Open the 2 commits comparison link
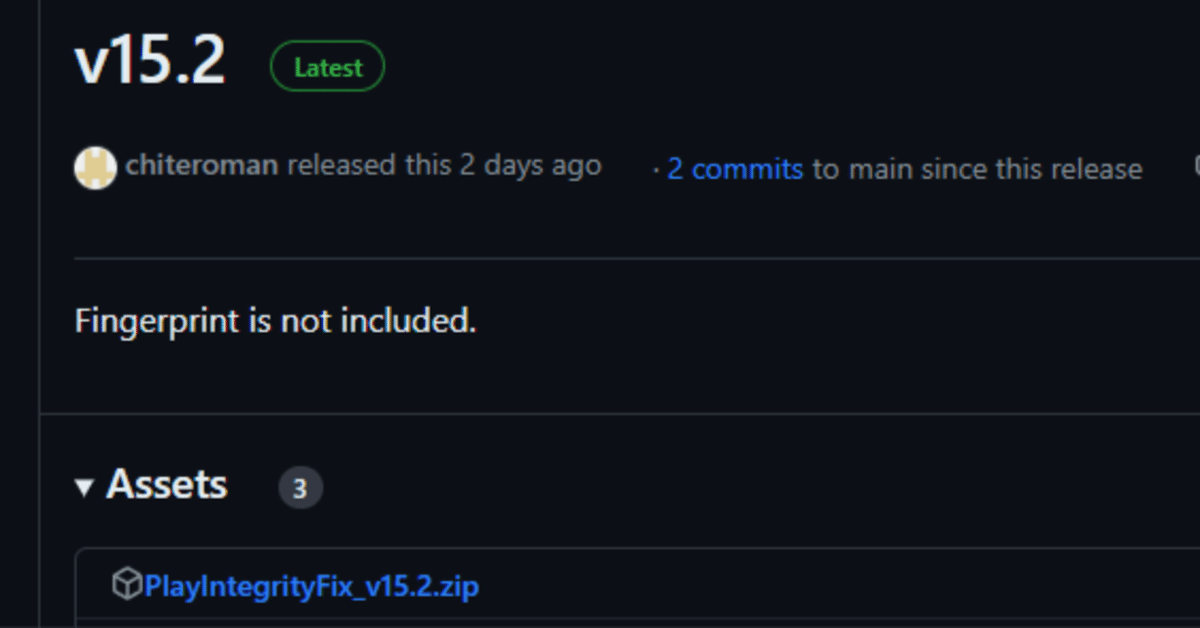1200x628 pixels. pyautogui.click(x=733, y=168)
